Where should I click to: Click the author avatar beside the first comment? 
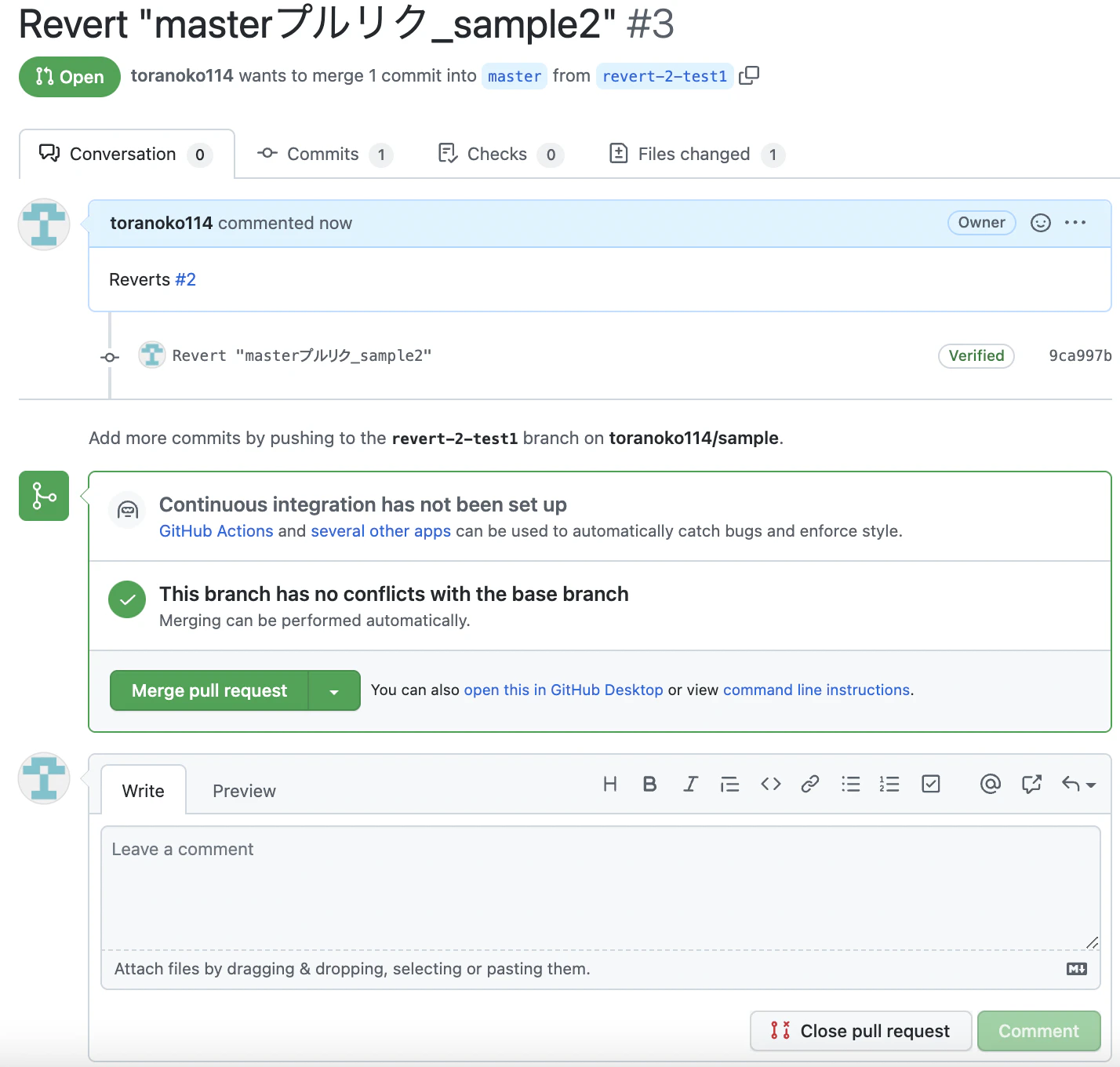[44, 224]
